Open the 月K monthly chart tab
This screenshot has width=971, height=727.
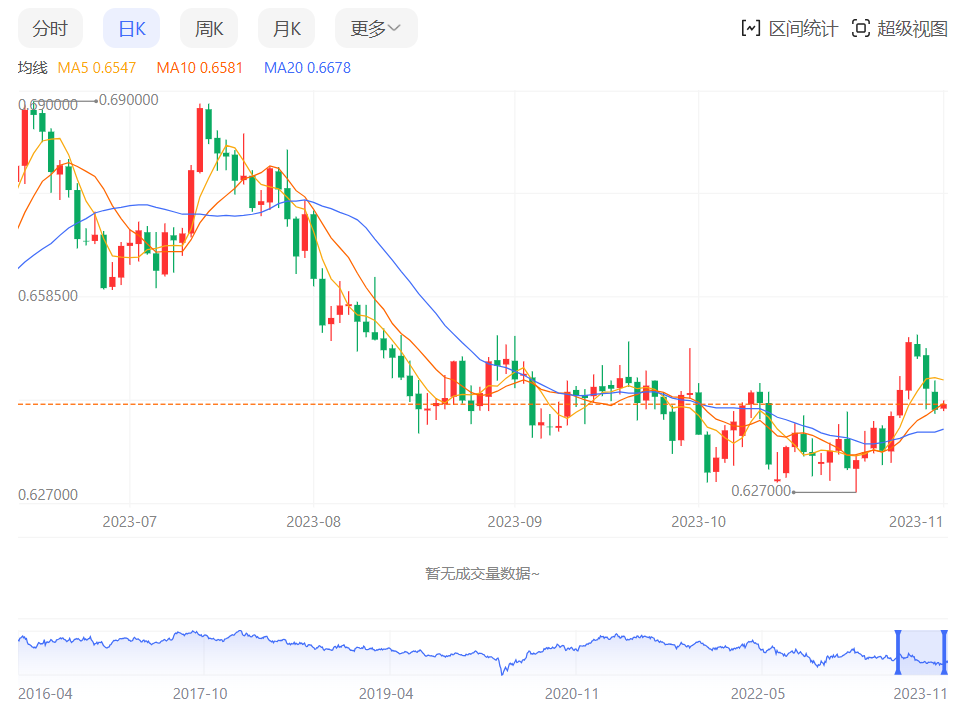287,28
